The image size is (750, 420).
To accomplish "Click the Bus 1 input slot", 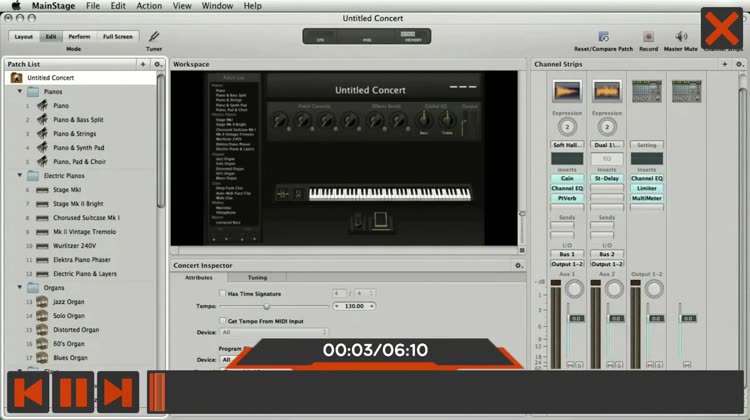I will coord(567,254).
